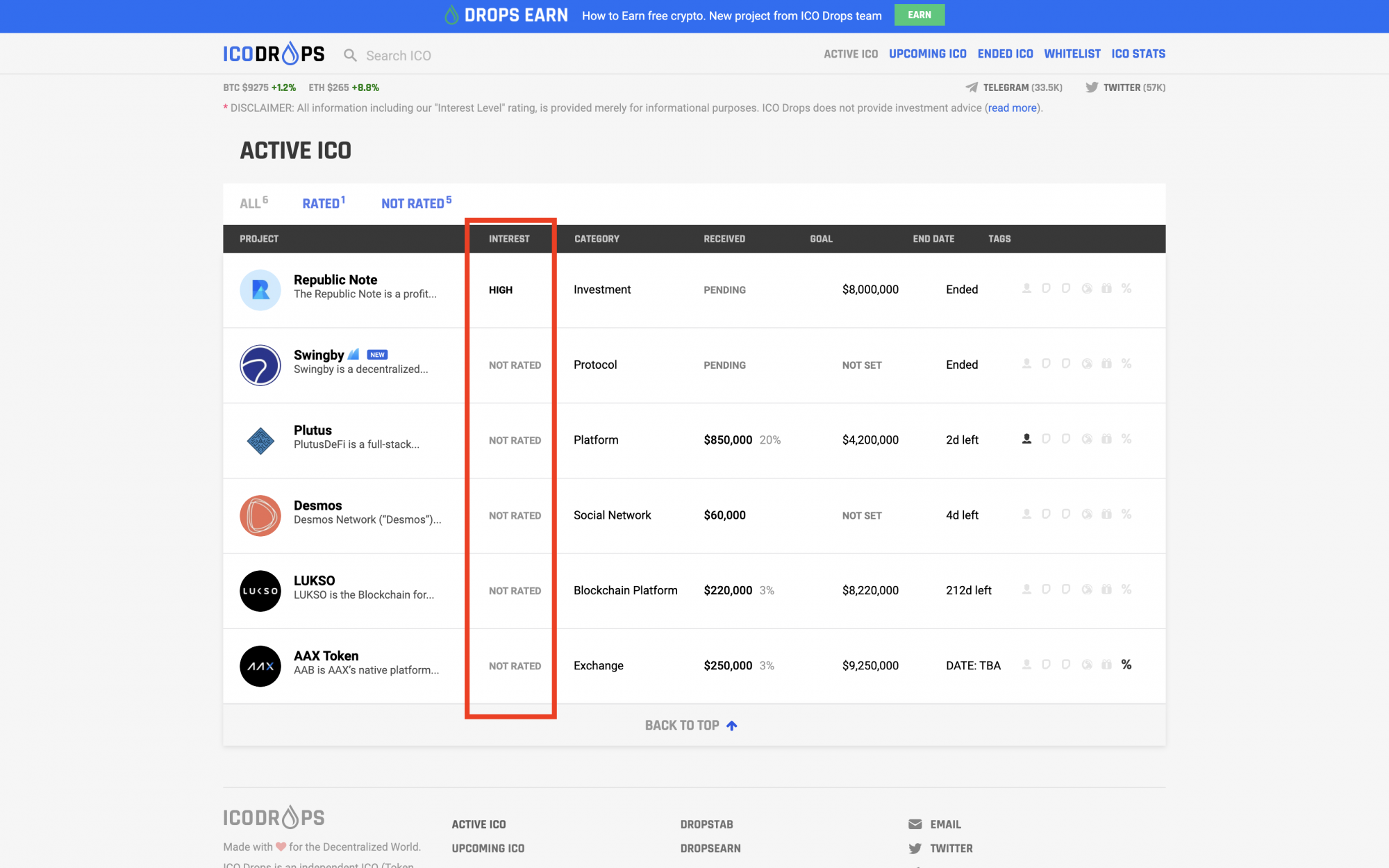Click the footer UPCOMING ICO link

[488, 849]
